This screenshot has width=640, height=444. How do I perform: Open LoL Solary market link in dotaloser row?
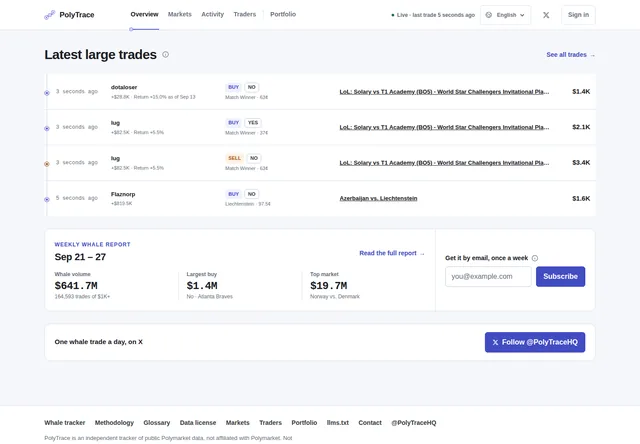coord(444,92)
